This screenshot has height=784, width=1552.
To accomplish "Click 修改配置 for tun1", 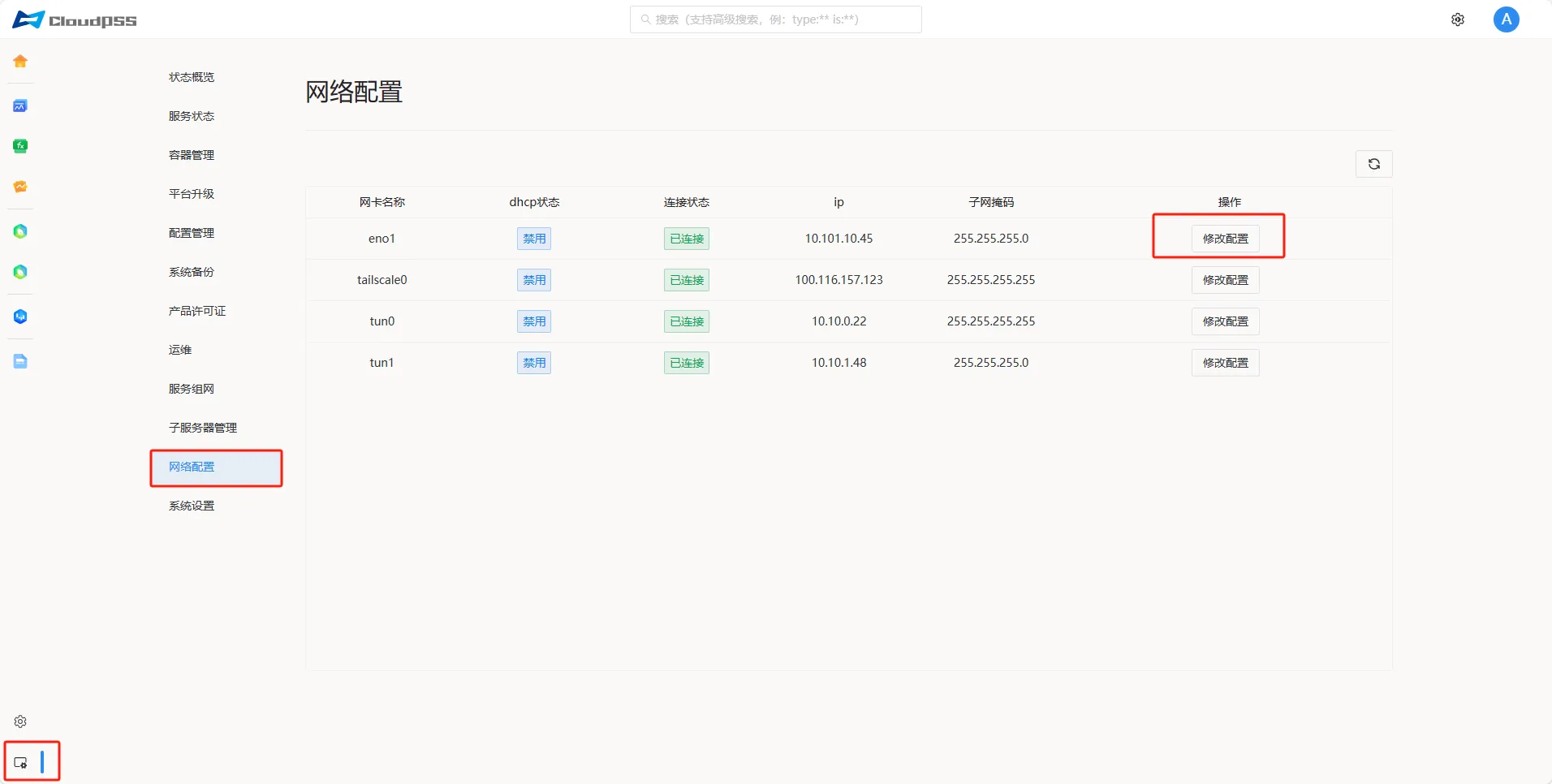I will coord(1226,363).
